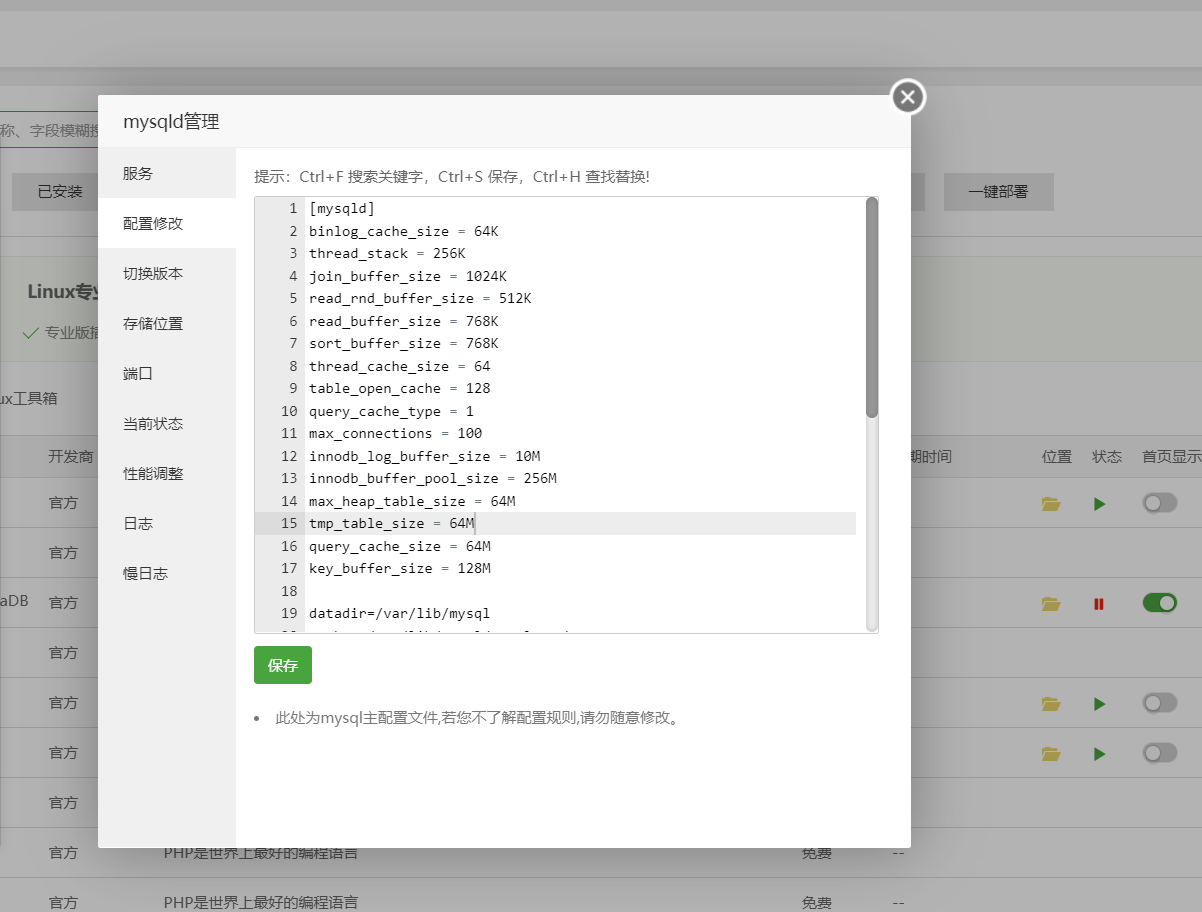This screenshot has width=1202, height=912.
Task: Click the 位置 column header
Action: pyautogui.click(x=1057, y=456)
